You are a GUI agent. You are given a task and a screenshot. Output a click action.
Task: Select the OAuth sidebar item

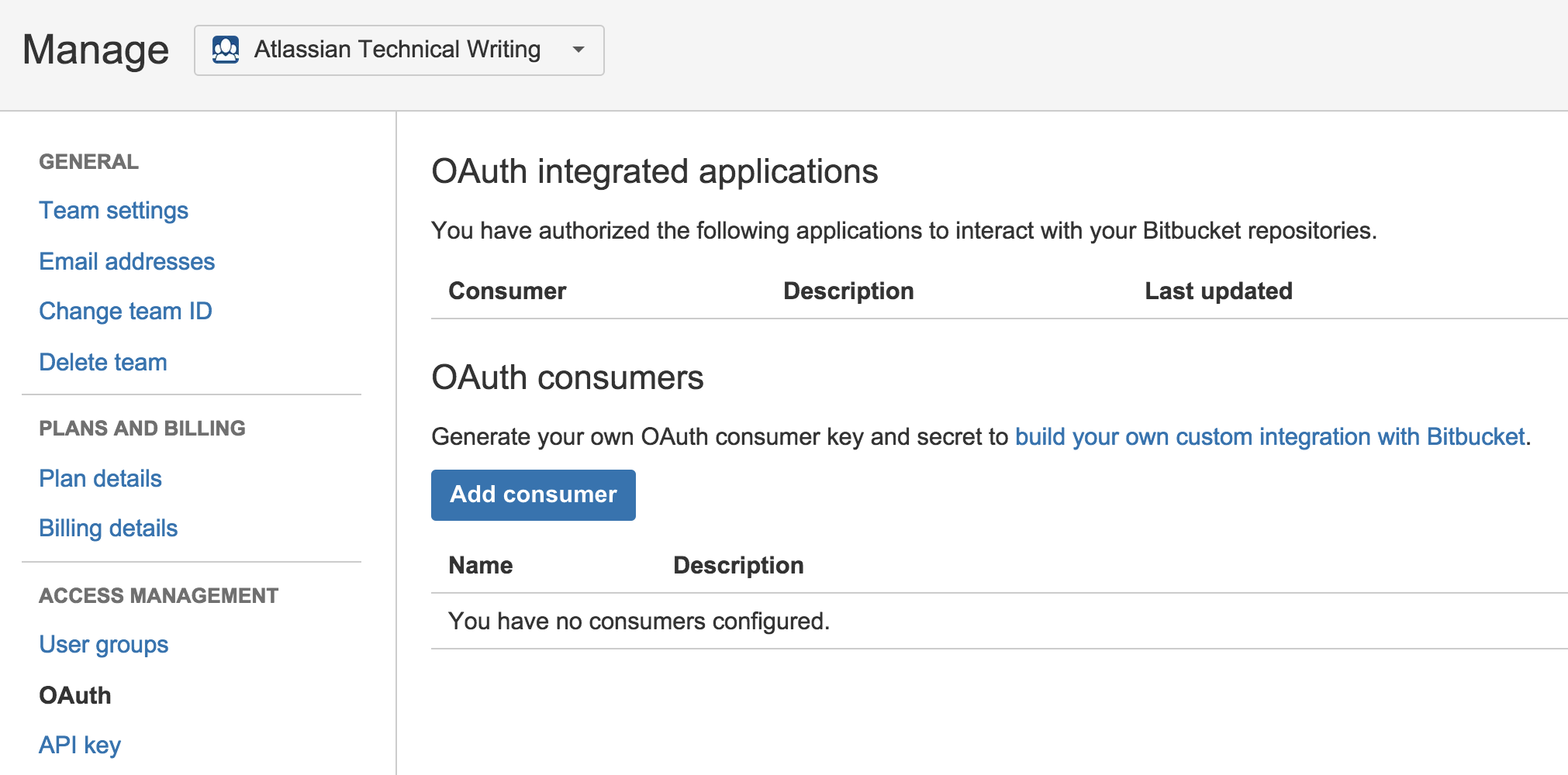click(x=75, y=695)
